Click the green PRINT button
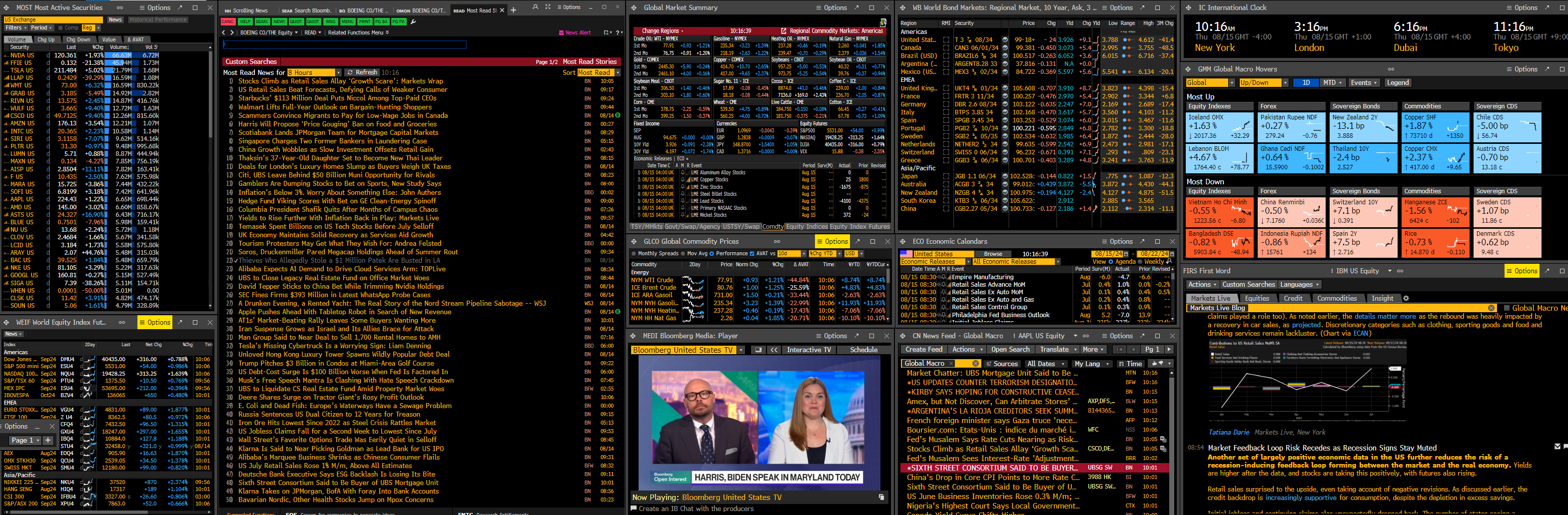 point(365,21)
